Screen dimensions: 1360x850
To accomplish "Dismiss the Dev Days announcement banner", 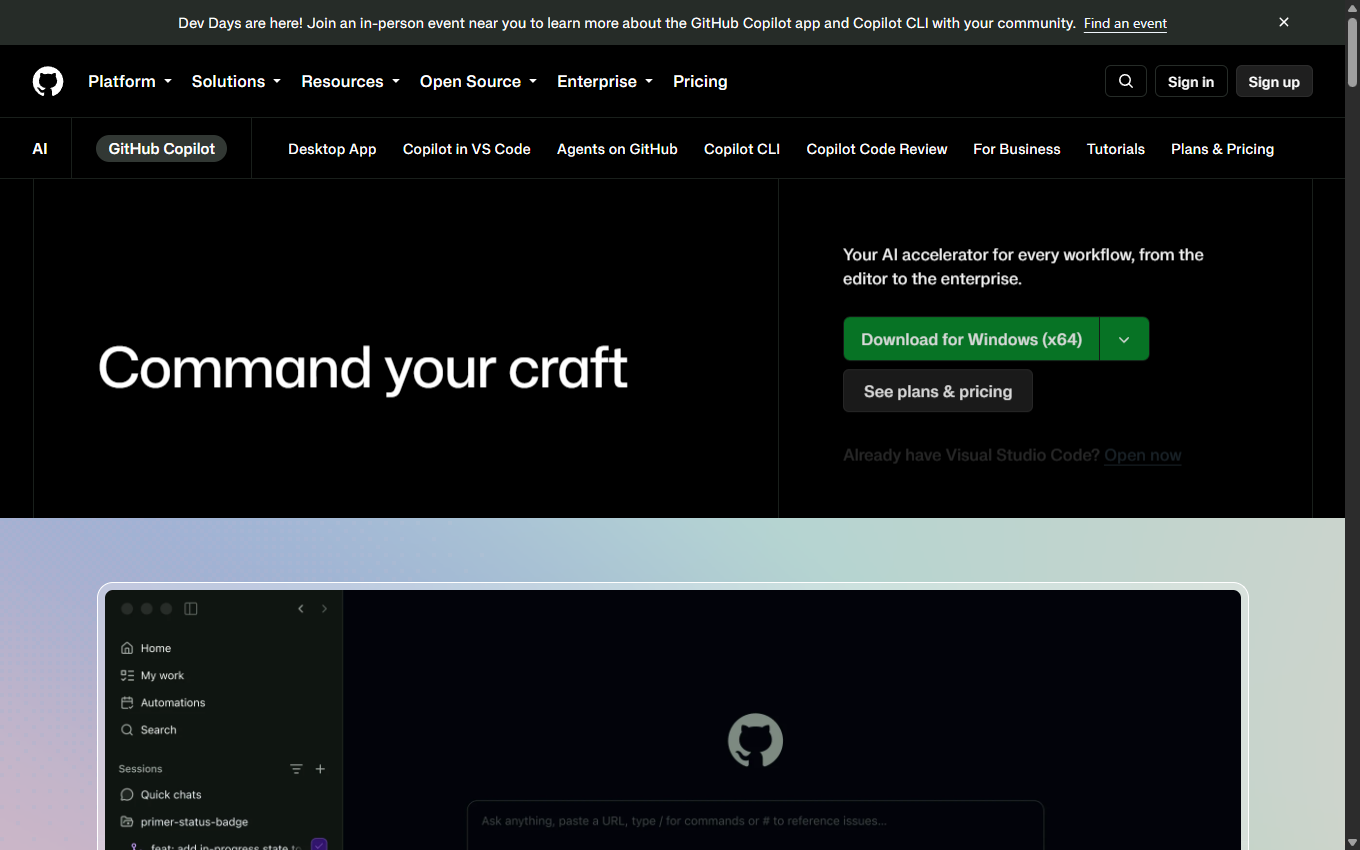I will (x=1284, y=22).
